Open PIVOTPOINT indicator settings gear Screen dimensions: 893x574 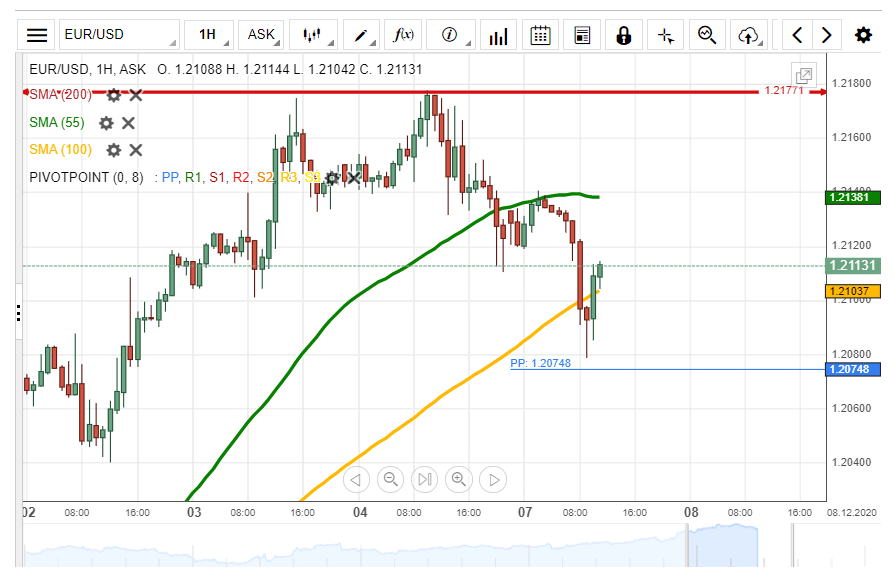[x=332, y=178]
